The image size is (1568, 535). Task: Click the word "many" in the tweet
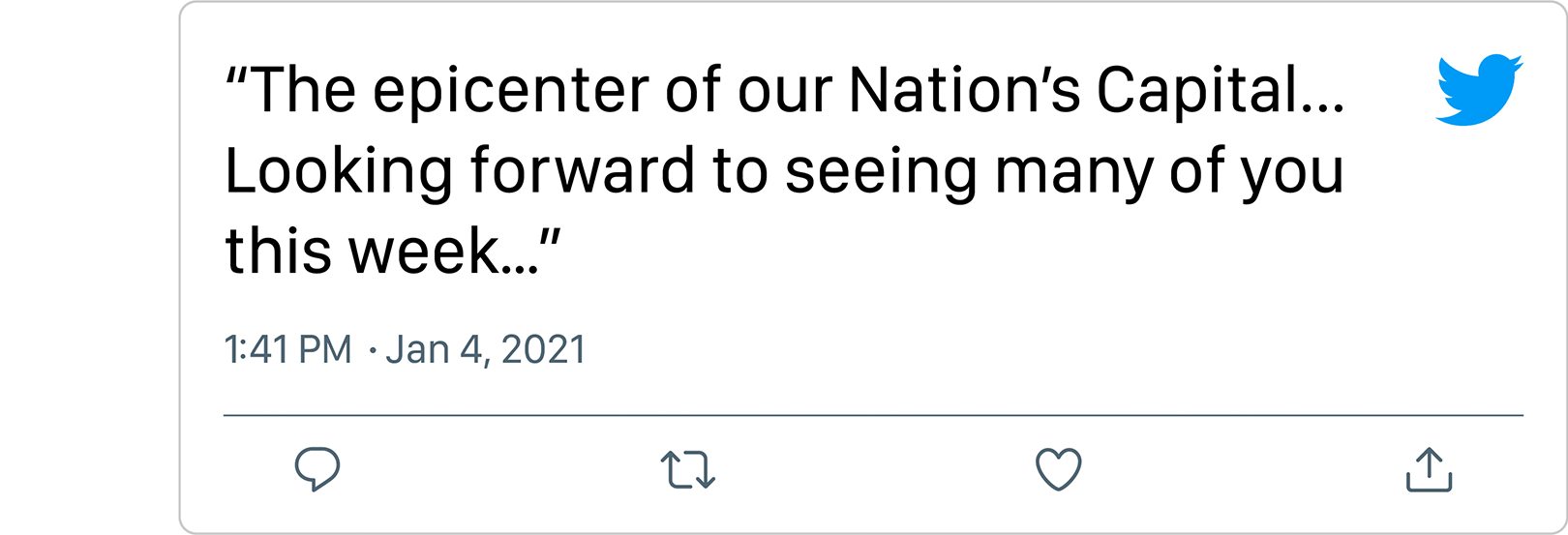(x=1073, y=172)
